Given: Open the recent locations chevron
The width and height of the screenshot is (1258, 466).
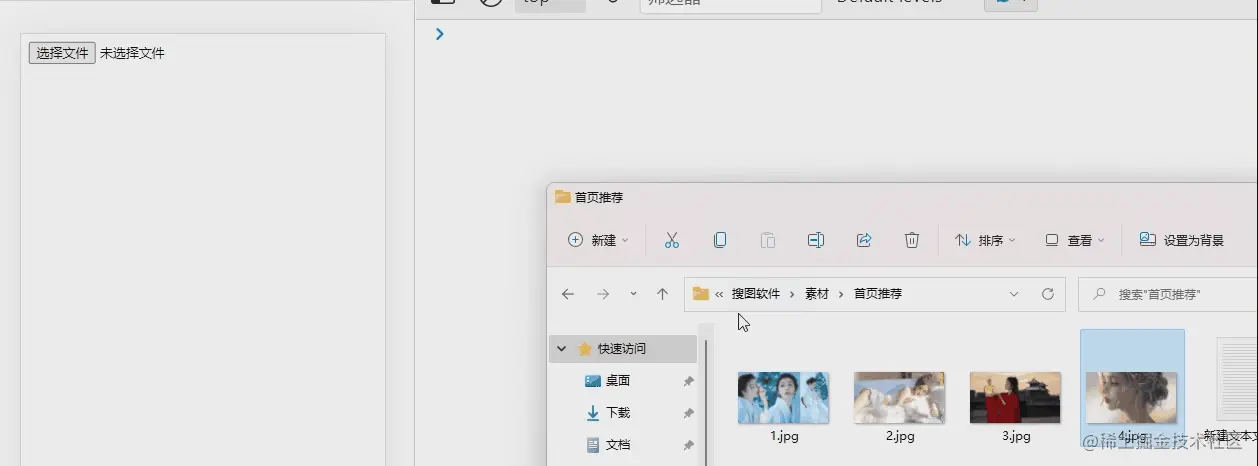Looking at the screenshot, I should coord(633,294).
